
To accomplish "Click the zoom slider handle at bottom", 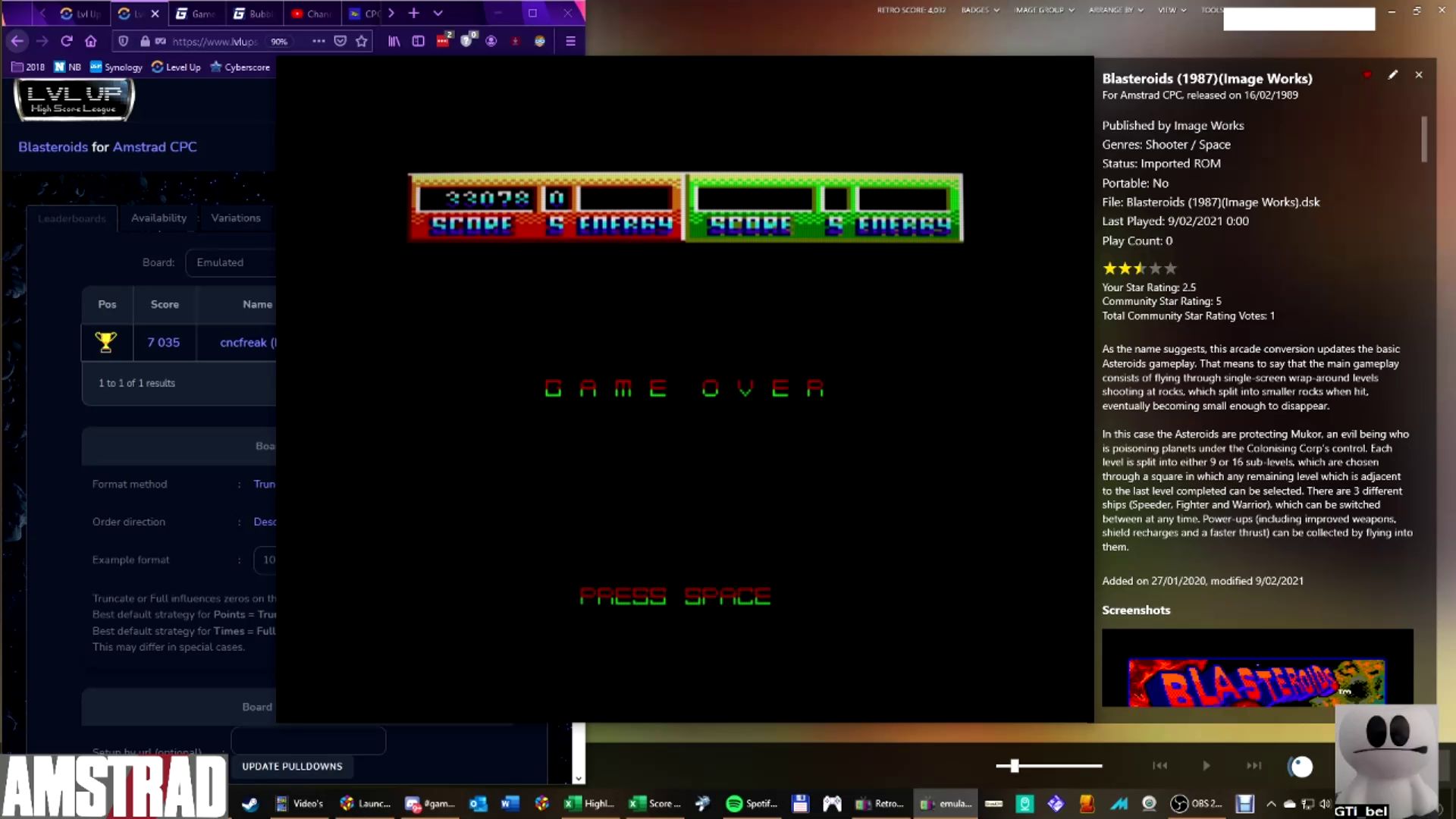I will (1014, 766).
